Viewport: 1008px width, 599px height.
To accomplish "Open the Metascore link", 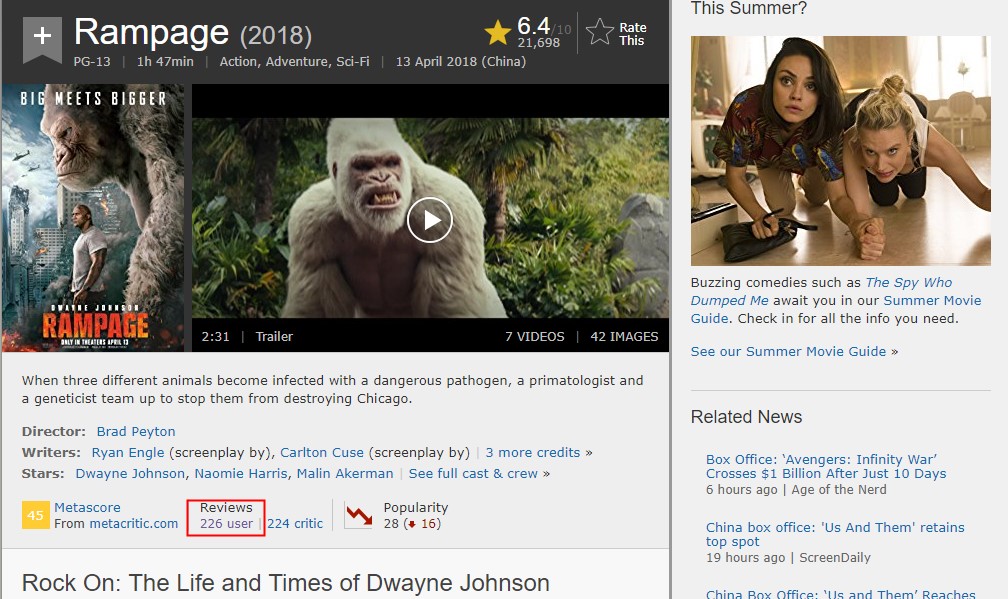I will [x=87, y=507].
